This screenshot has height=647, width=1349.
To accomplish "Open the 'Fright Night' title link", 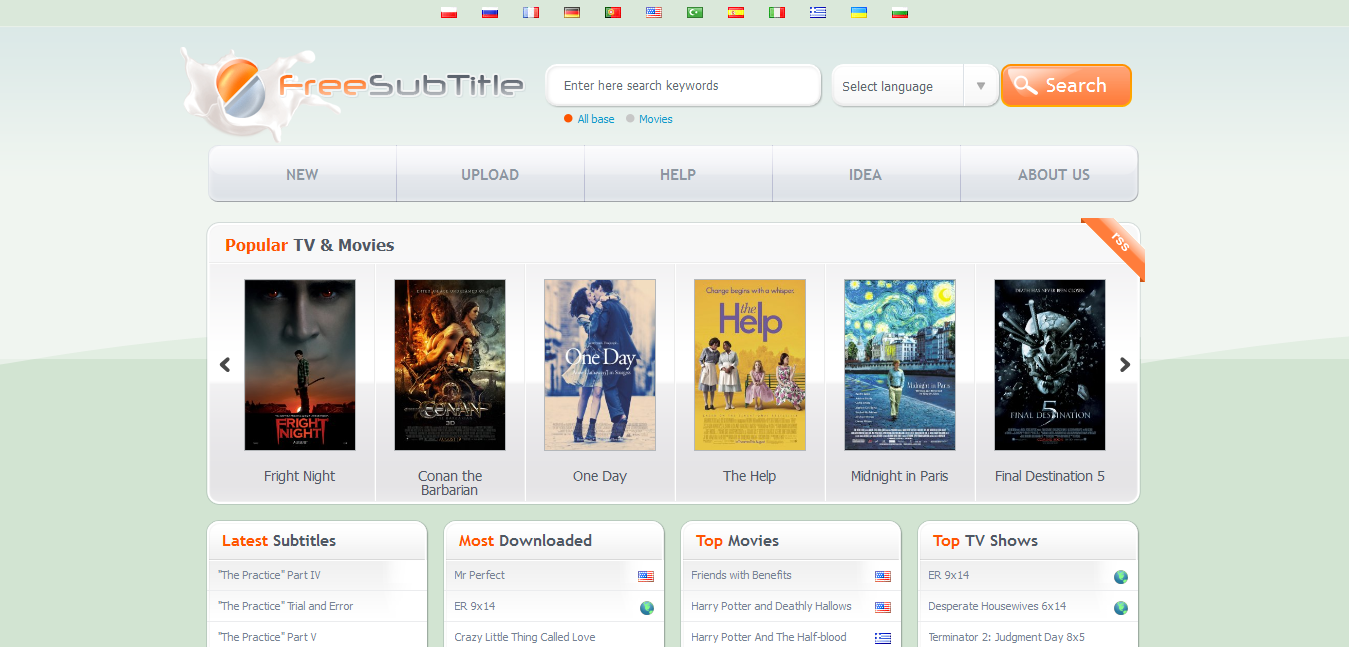I will click(300, 476).
